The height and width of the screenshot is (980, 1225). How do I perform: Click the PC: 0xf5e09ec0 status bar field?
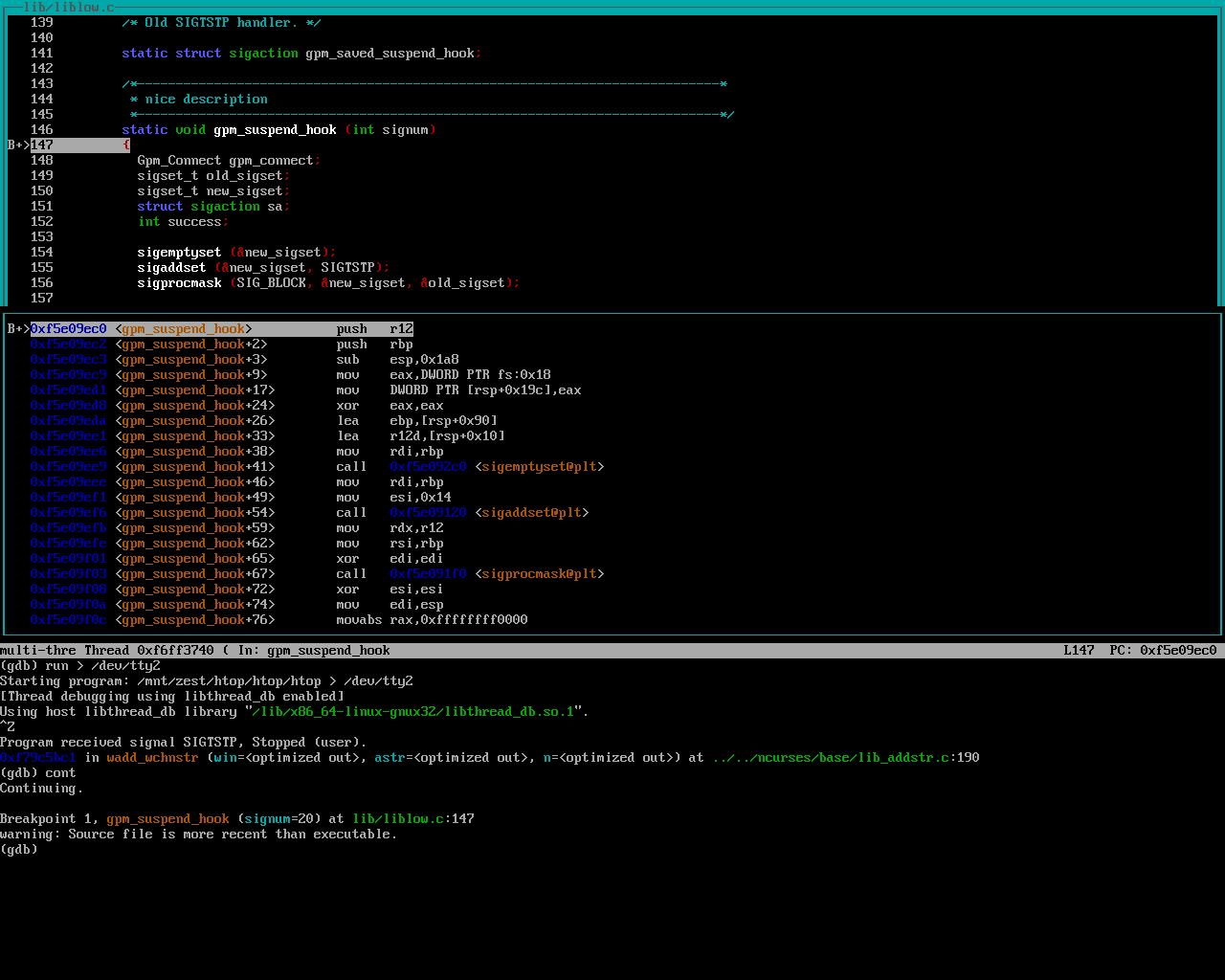(x=1163, y=651)
